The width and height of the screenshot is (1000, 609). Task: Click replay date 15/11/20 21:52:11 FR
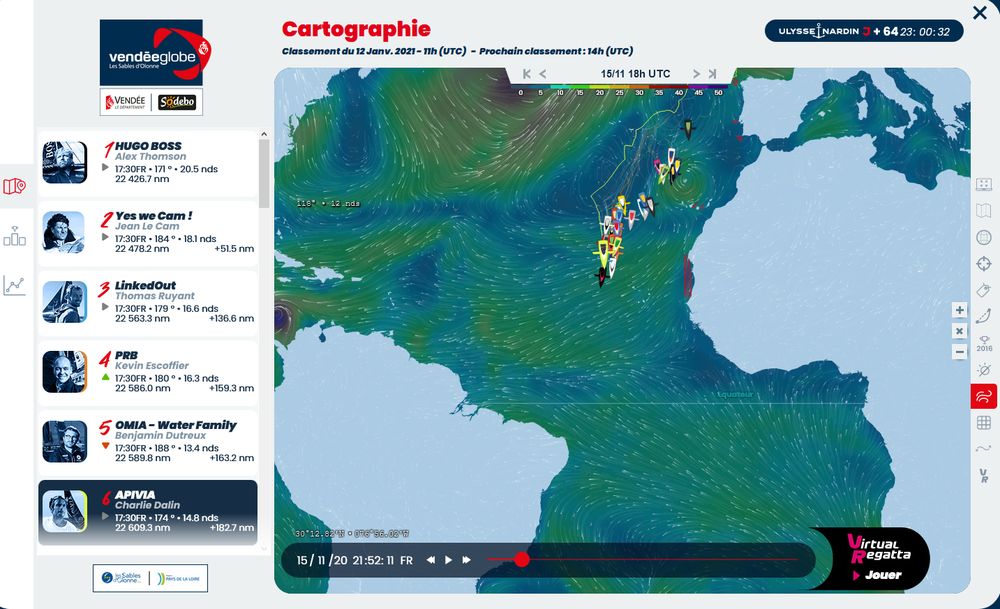pos(355,561)
